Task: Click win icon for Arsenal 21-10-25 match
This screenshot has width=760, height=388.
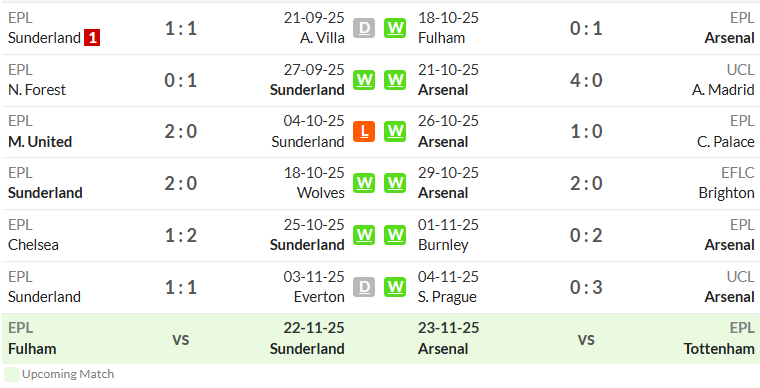Action: tap(395, 80)
